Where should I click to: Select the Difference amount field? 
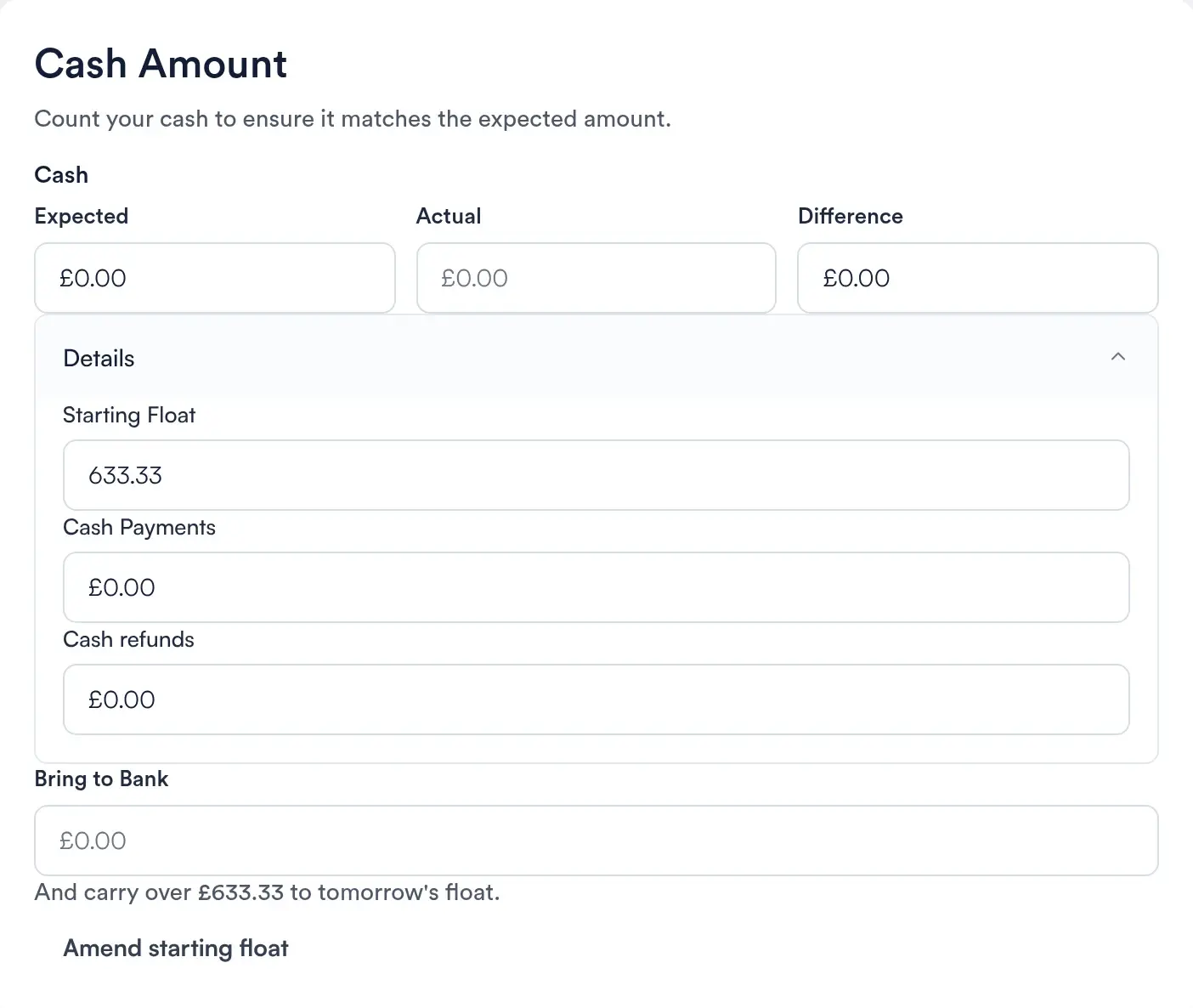coord(978,278)
